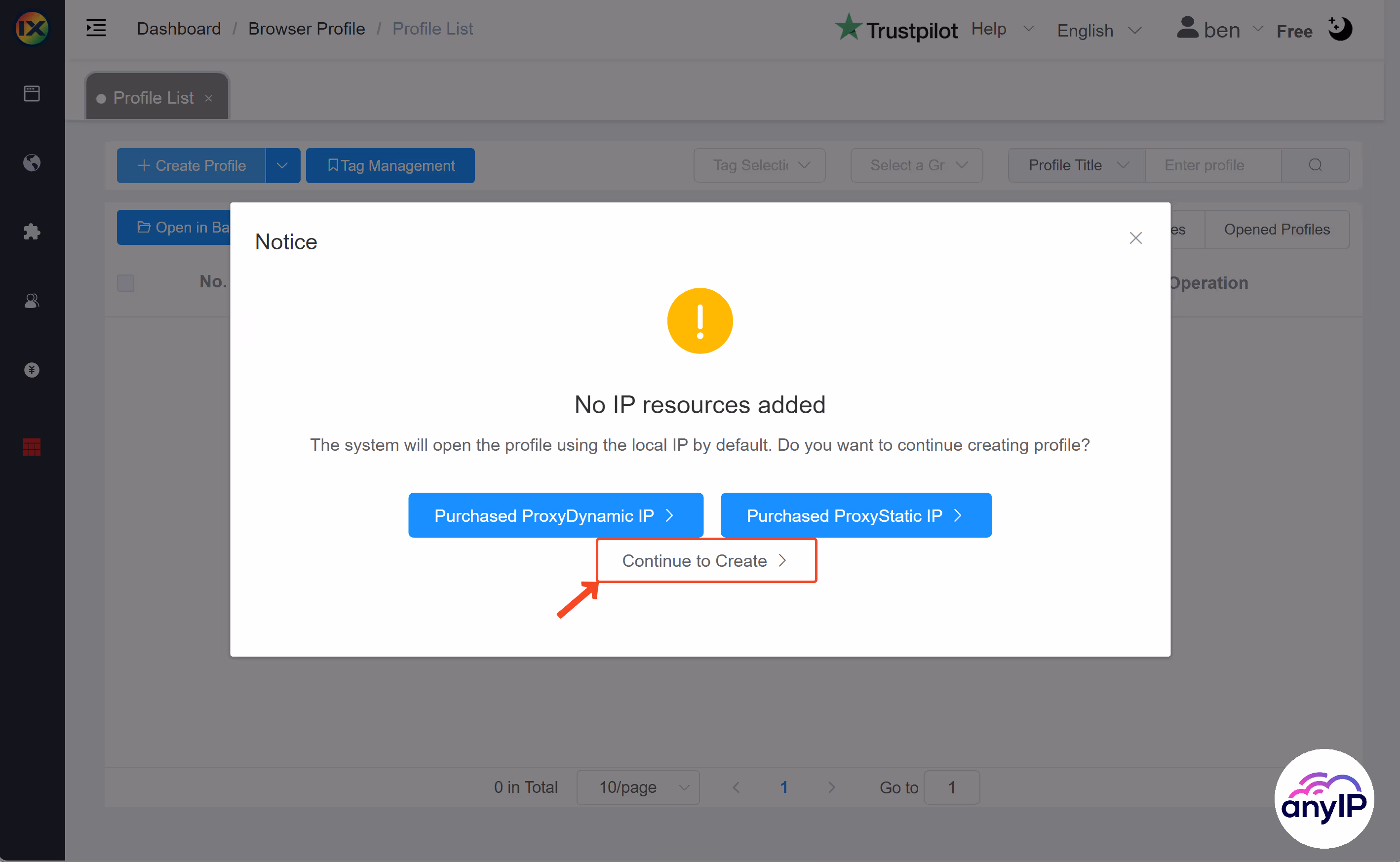
Task: Click the IX Browser logo
Action: point(32,28)
